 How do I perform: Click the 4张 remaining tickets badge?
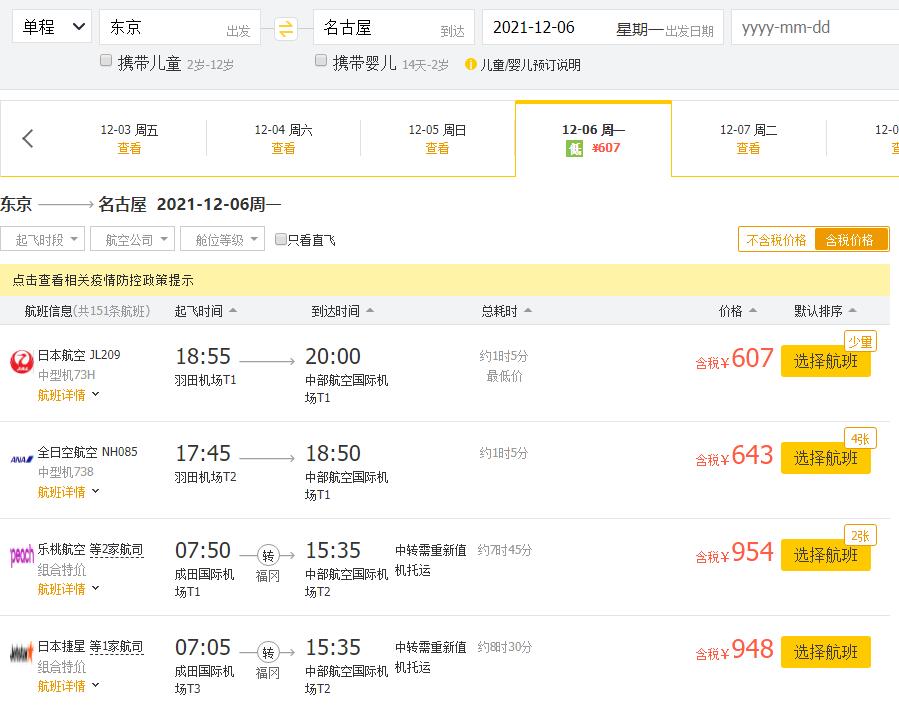pos(860,439)
